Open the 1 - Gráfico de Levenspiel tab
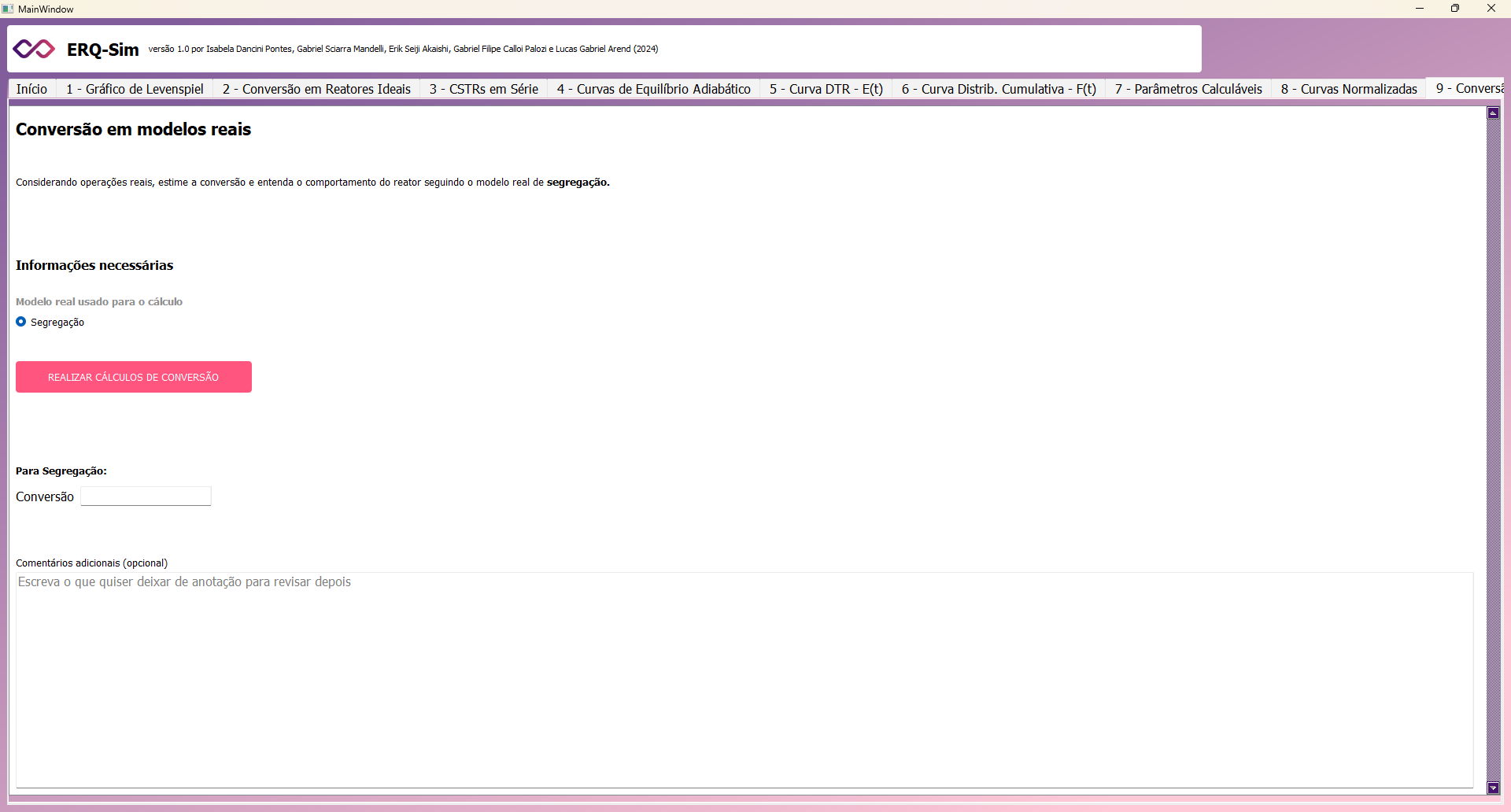The image size is (1511, 812). (x=135, y=89)
